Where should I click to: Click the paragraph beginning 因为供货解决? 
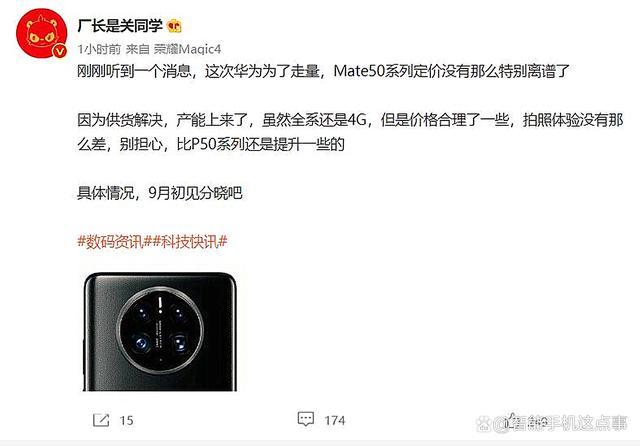coord(350,132)
